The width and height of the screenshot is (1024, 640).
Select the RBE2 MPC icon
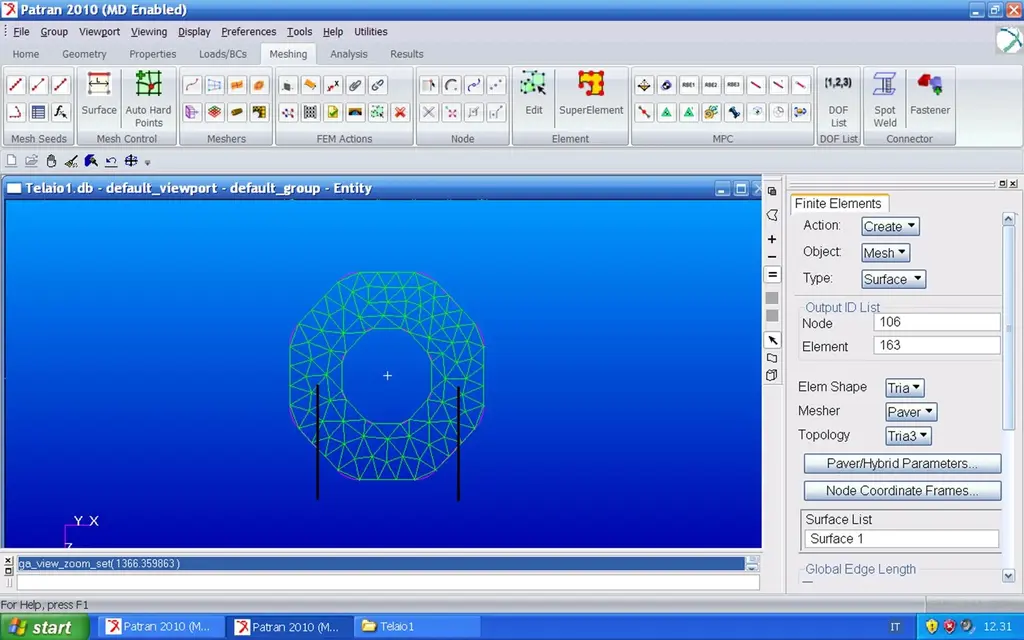pyautogui.click(x=711, y=85)
